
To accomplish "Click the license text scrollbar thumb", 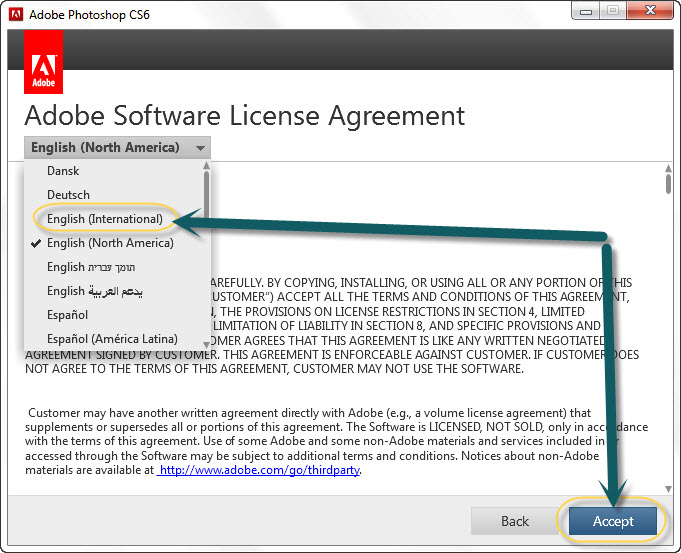I will tap(668, 184).
